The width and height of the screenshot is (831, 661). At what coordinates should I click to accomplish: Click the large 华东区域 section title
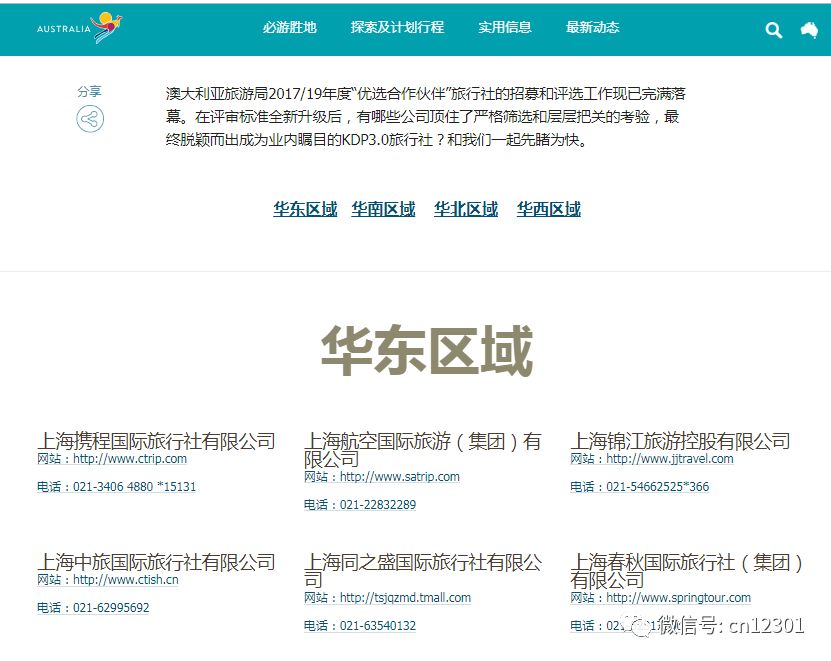pos(427,351)
